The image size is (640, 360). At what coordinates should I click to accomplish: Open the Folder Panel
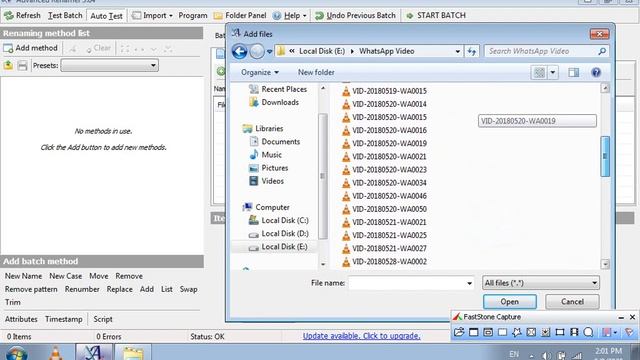point(240,16)
